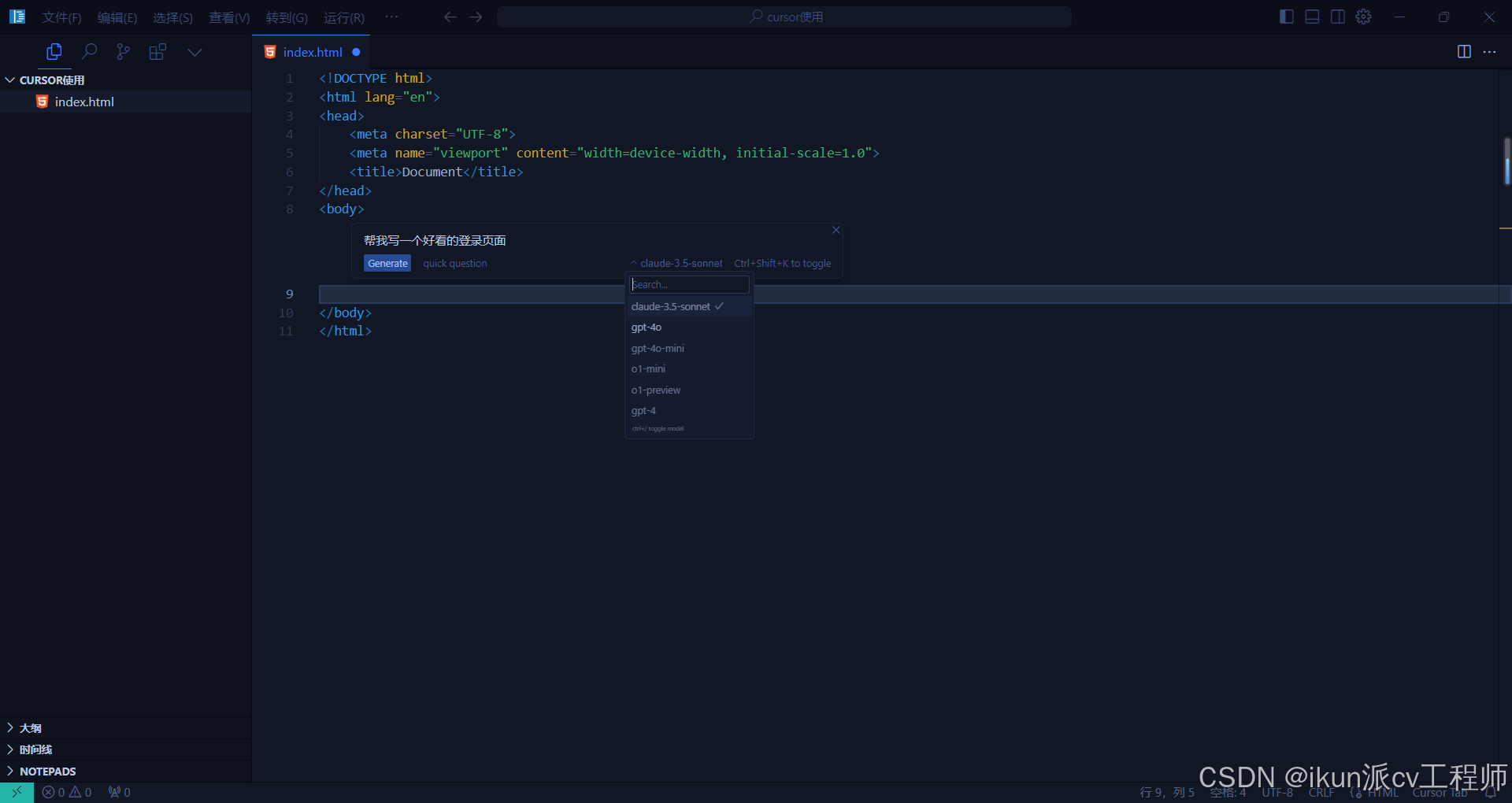Go back with the left arrow
The width and height of the screenshot is (1512, 803).
tap(450, 17)
